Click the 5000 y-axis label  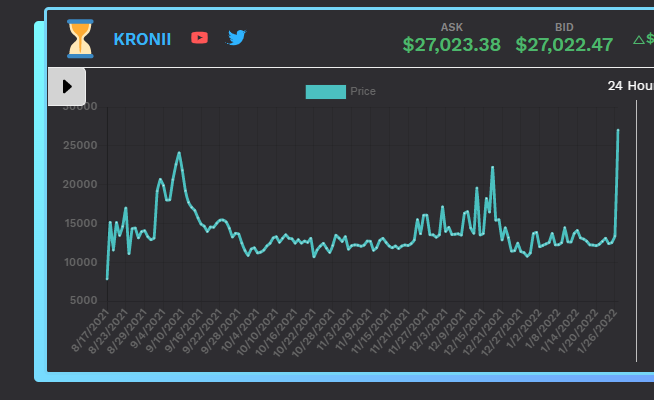click(83, 300)
